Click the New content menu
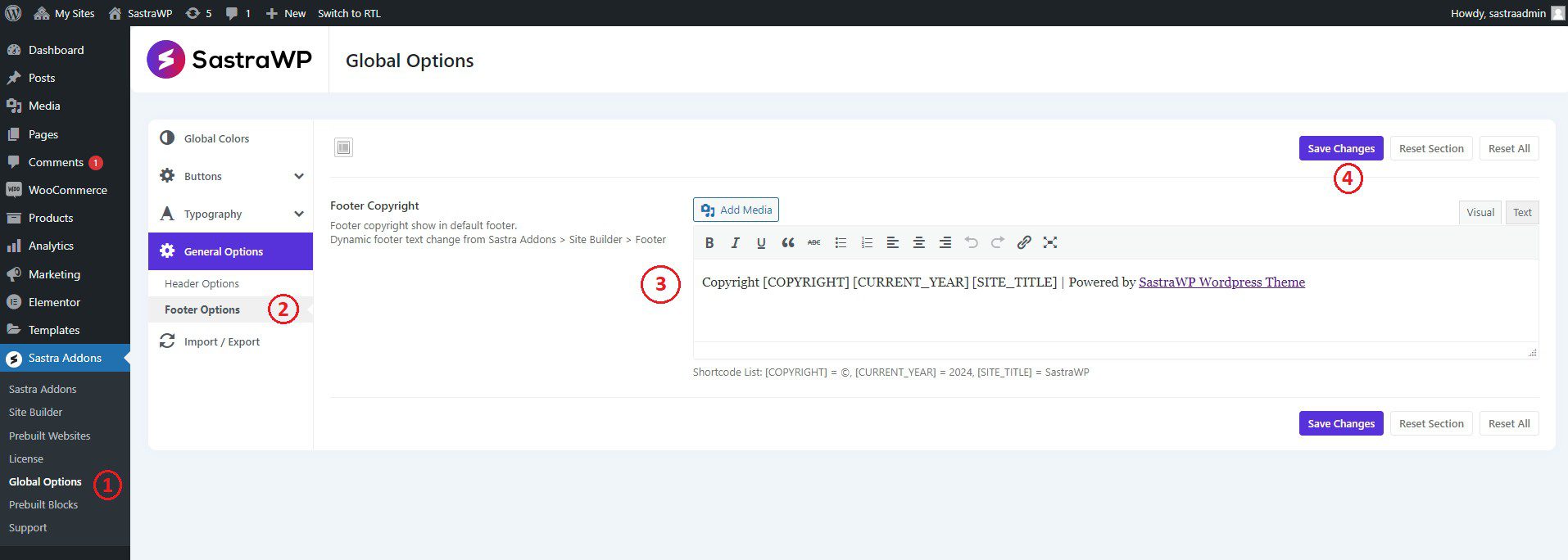 286,13
